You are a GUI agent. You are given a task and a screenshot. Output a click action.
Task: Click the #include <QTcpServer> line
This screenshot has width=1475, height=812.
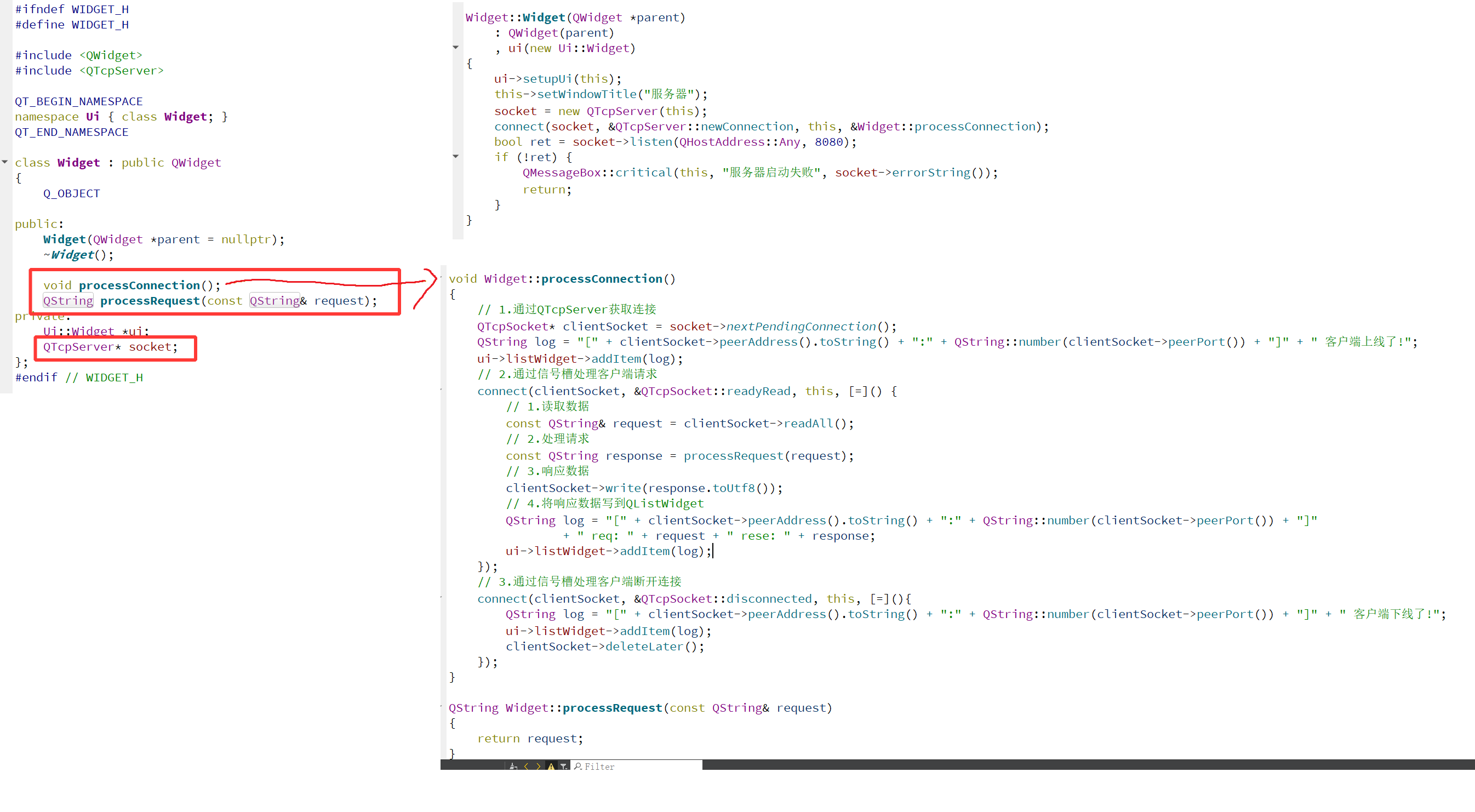89,71
